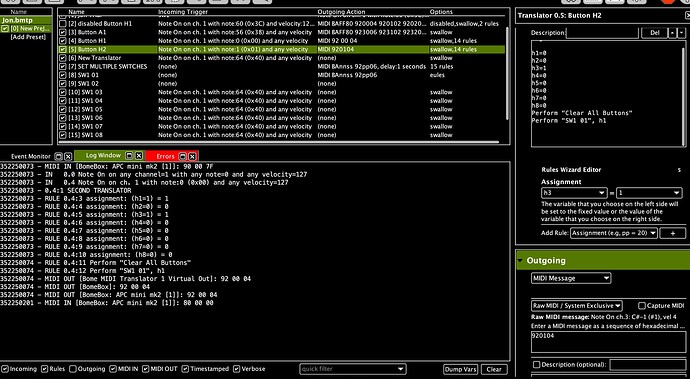The height and width of the screenshot is (379, 690).
Task: Click the Del button
Action: coord(654,33)
